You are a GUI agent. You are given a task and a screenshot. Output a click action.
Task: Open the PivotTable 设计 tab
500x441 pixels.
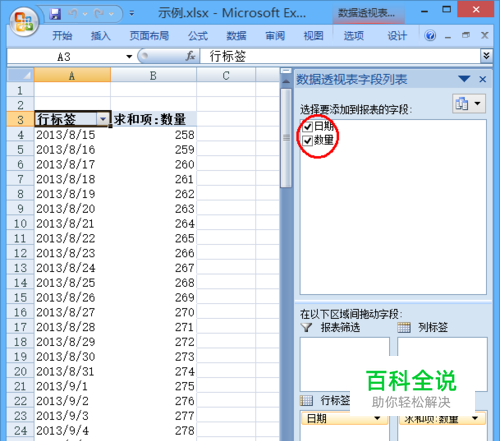[x=397, y=36]
